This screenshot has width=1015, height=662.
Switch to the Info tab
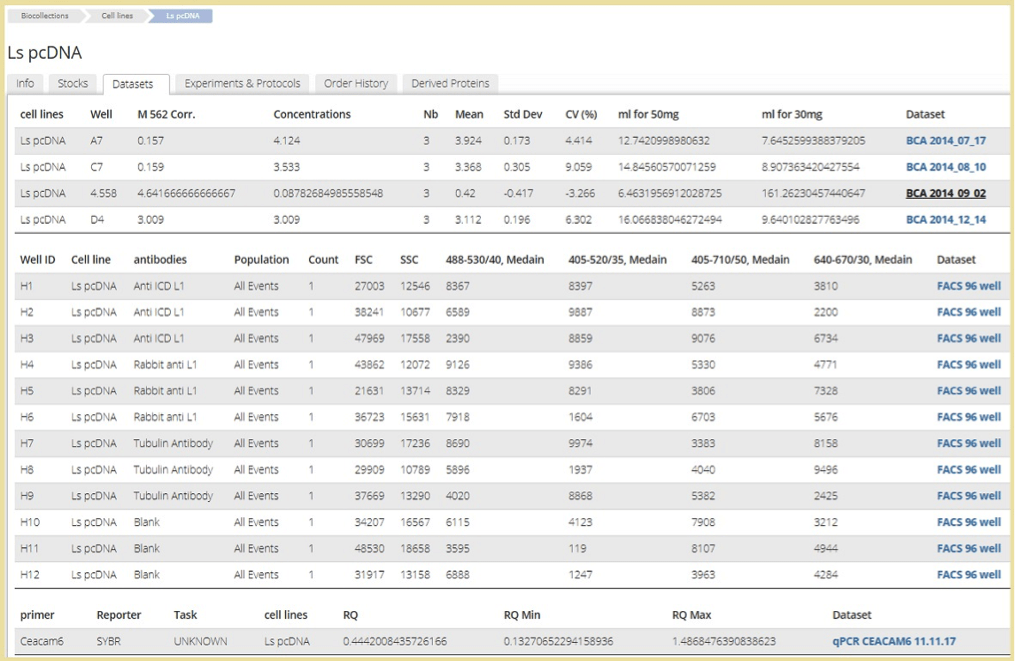point(25,84)
